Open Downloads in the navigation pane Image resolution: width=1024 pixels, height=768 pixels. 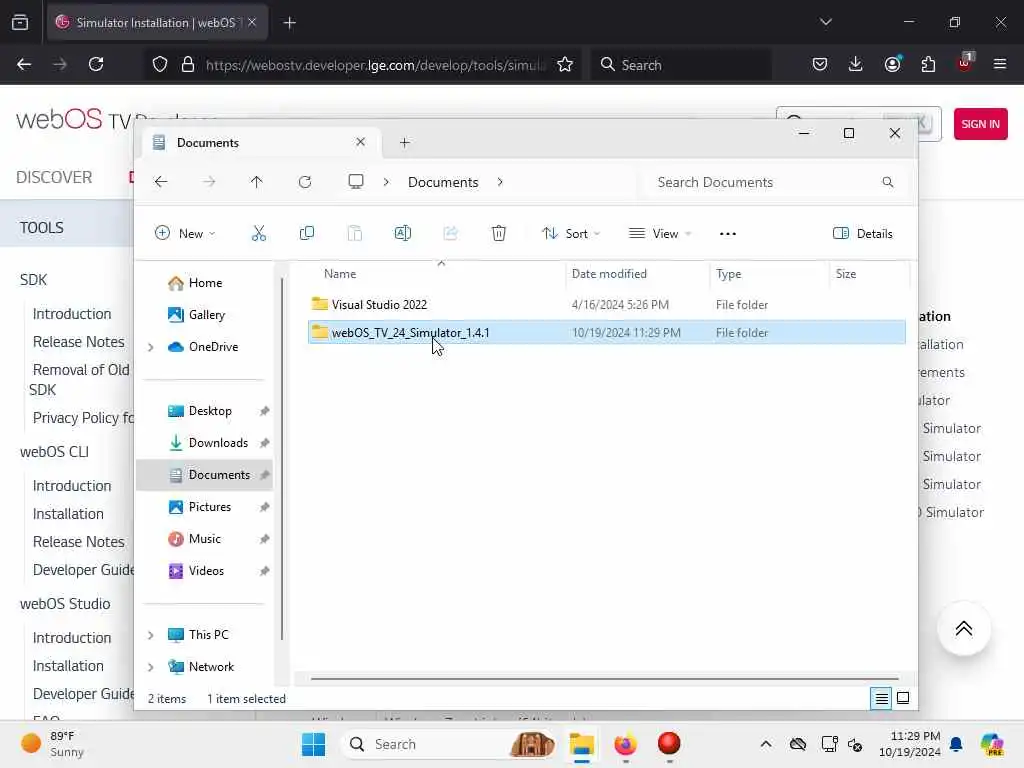click(218, 443)
